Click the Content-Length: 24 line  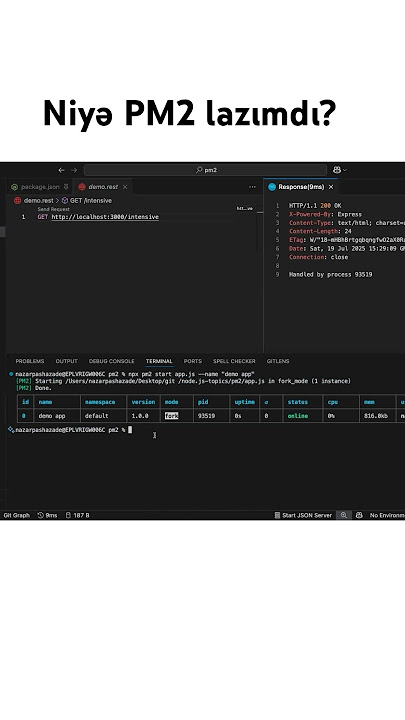[320, 231]
